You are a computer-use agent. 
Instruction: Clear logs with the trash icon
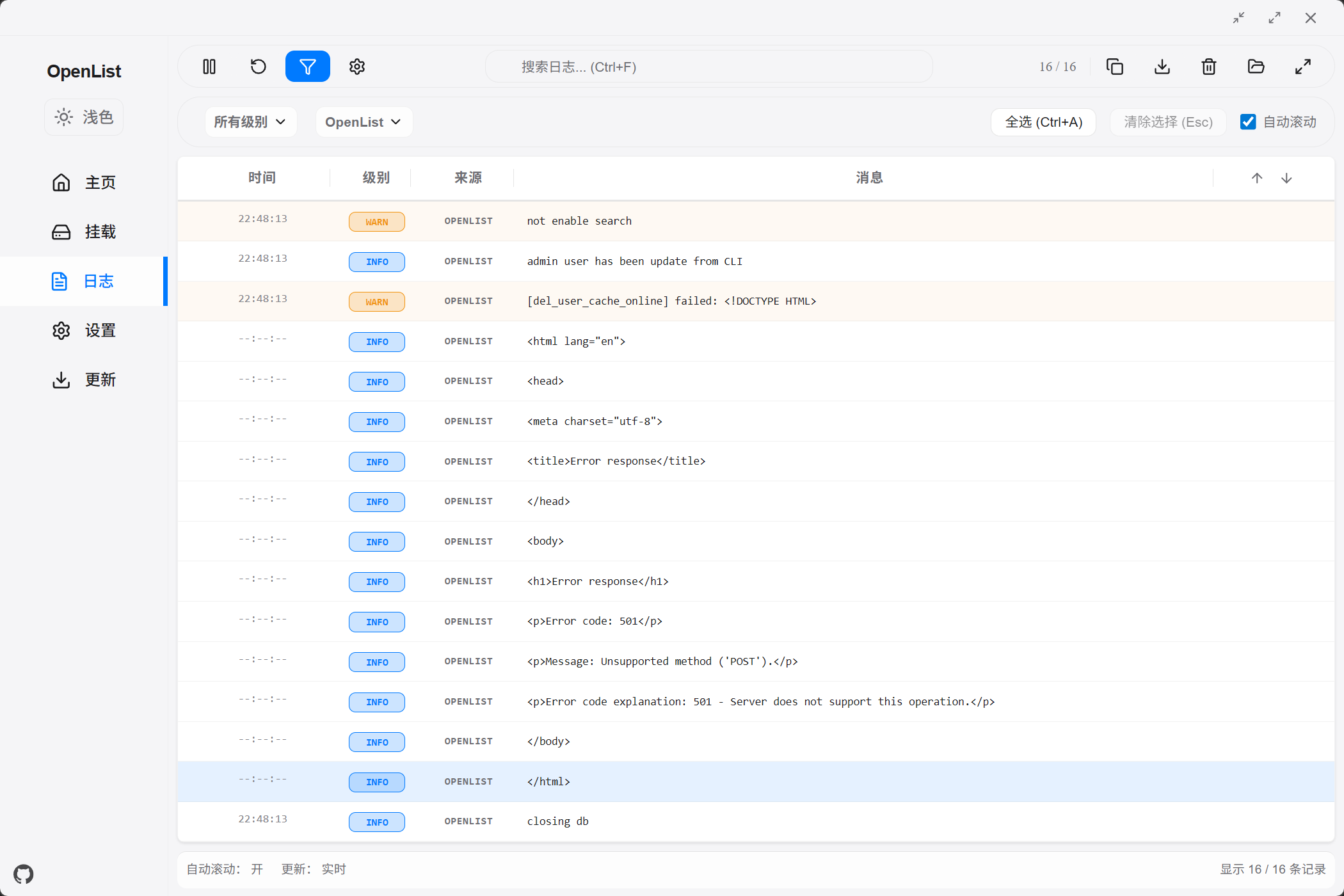(1208, 67)
